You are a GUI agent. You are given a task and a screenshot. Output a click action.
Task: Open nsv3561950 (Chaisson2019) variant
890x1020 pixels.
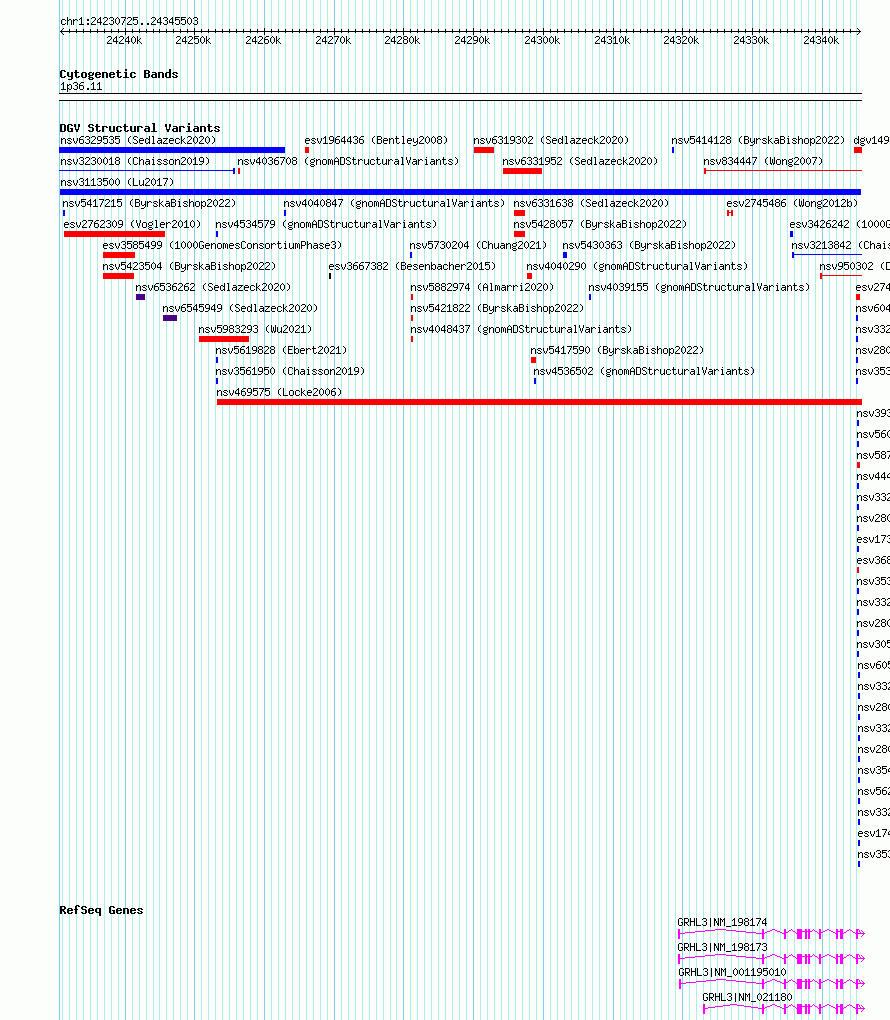click(x=290, y=371)
